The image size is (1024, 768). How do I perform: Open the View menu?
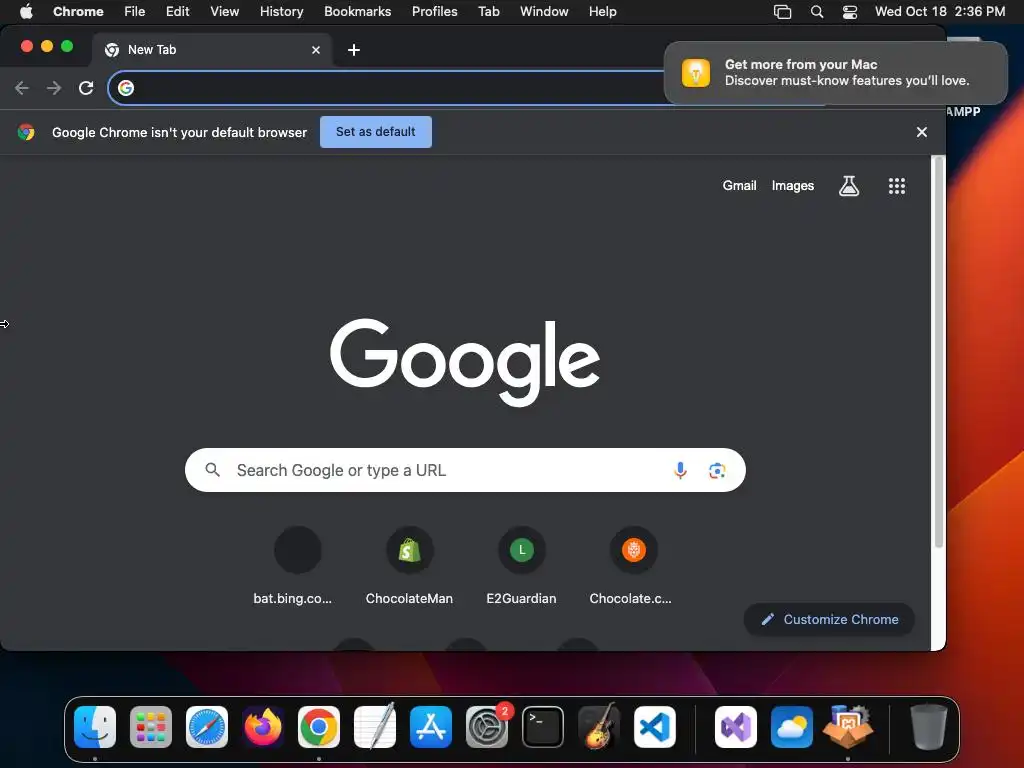224,12
